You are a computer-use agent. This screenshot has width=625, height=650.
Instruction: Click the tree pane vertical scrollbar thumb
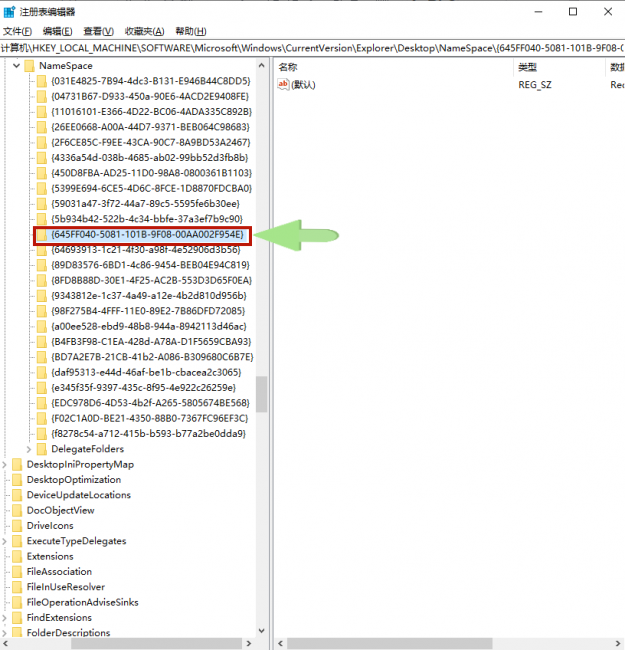tap(262, 394)
